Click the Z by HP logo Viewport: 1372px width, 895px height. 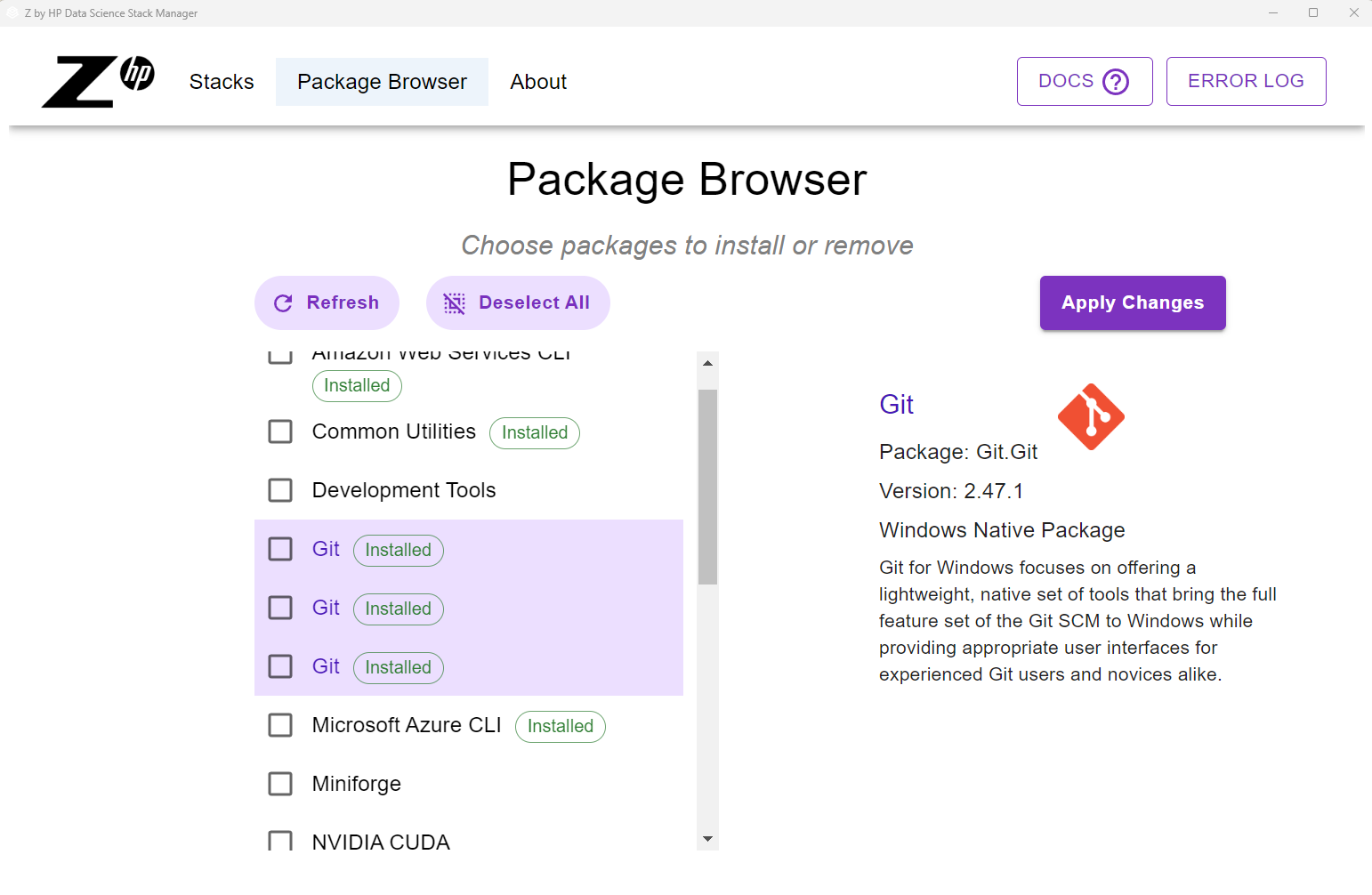[x=98, y=82]
